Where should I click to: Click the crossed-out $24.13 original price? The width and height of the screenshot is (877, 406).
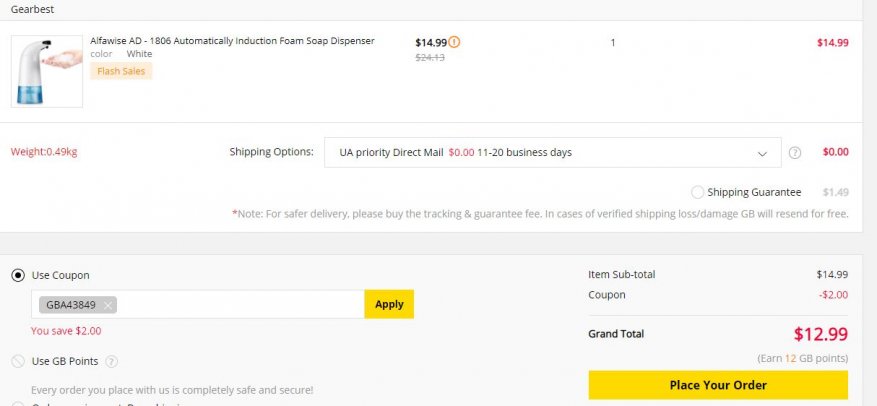[430, 57]
